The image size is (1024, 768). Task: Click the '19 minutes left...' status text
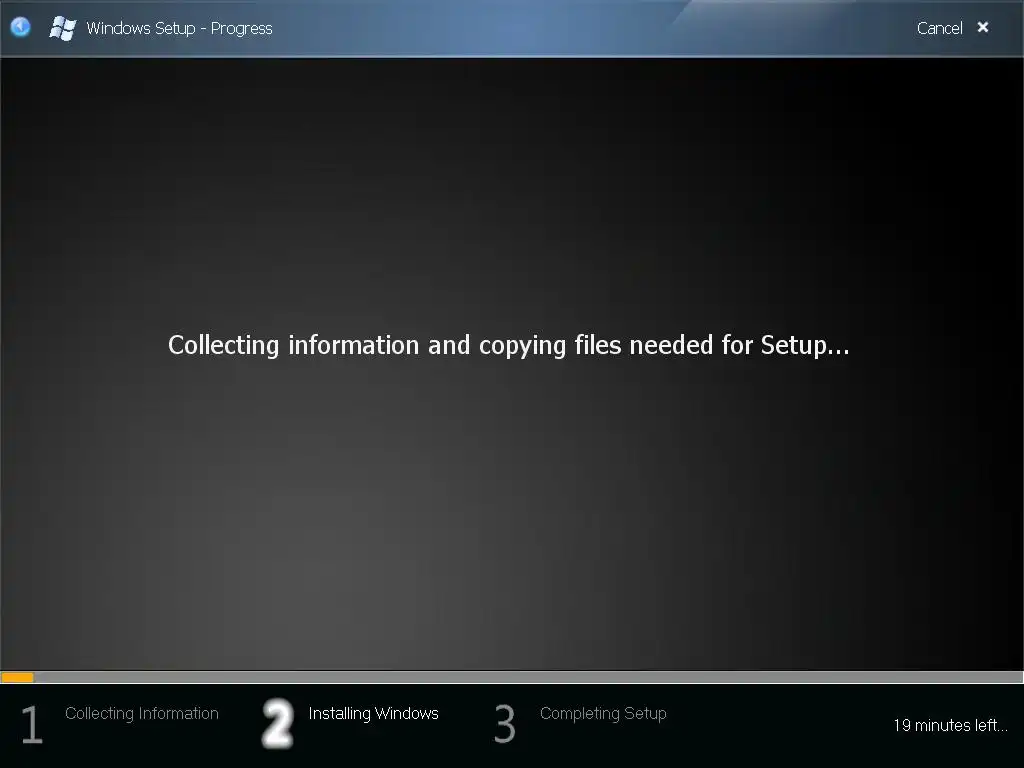[950, 725]
